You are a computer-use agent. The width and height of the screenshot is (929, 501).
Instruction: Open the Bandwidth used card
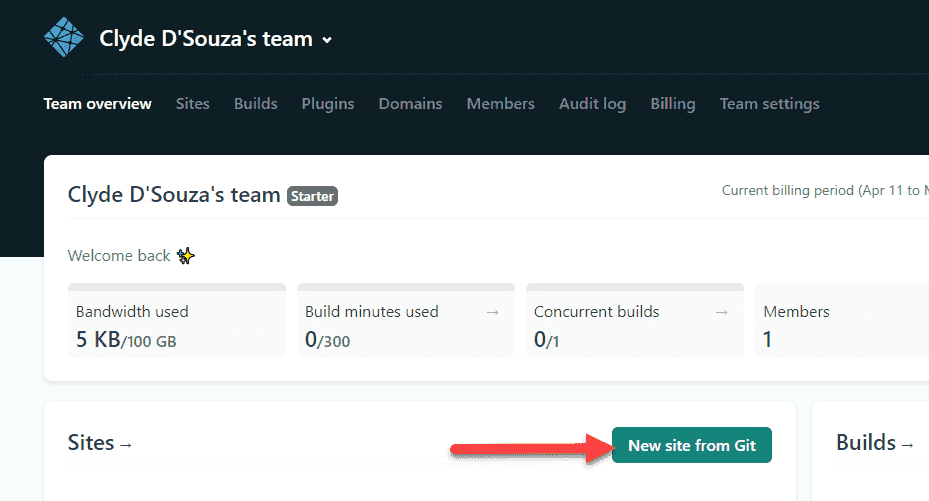(x=177, y=320)
